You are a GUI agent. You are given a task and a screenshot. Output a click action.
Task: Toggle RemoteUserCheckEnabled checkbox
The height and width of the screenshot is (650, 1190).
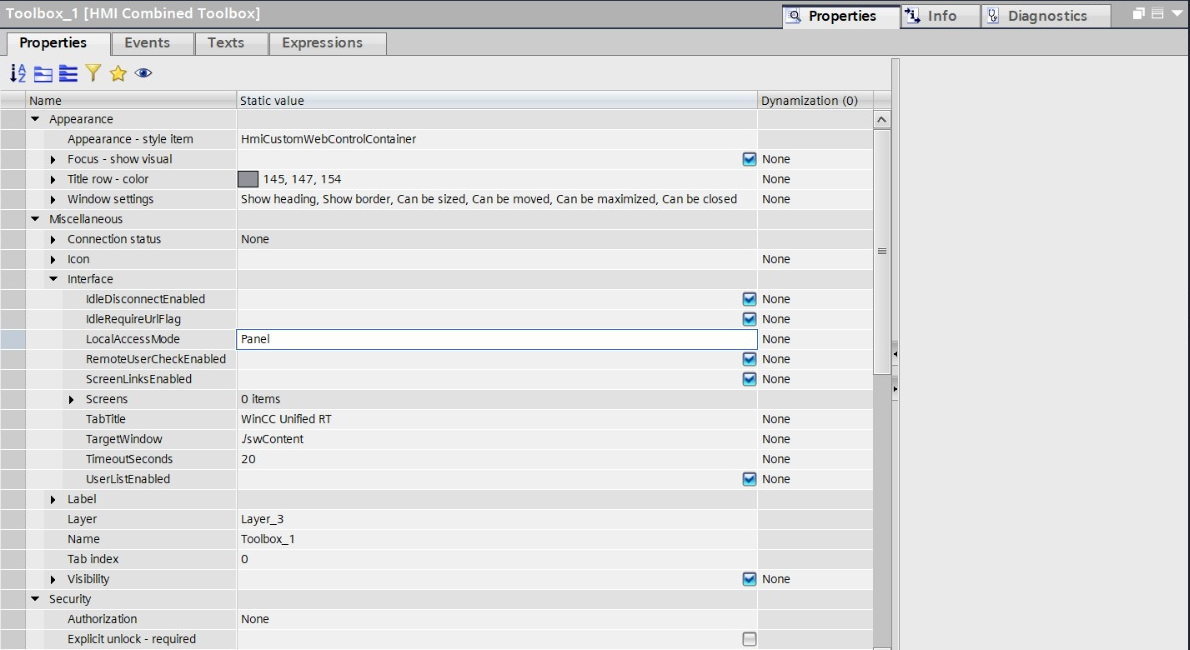[749, 359]
